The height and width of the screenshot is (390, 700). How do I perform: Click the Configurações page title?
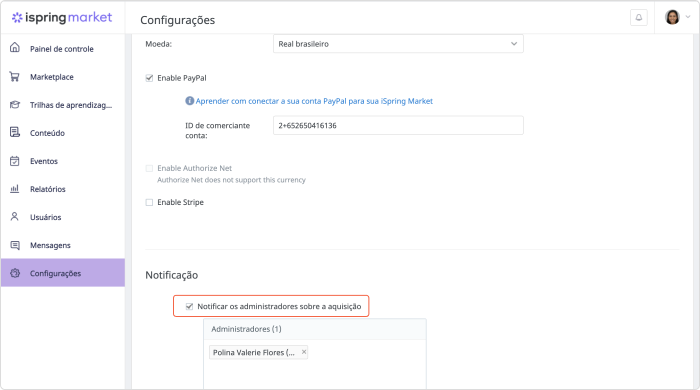click(177, 20)
